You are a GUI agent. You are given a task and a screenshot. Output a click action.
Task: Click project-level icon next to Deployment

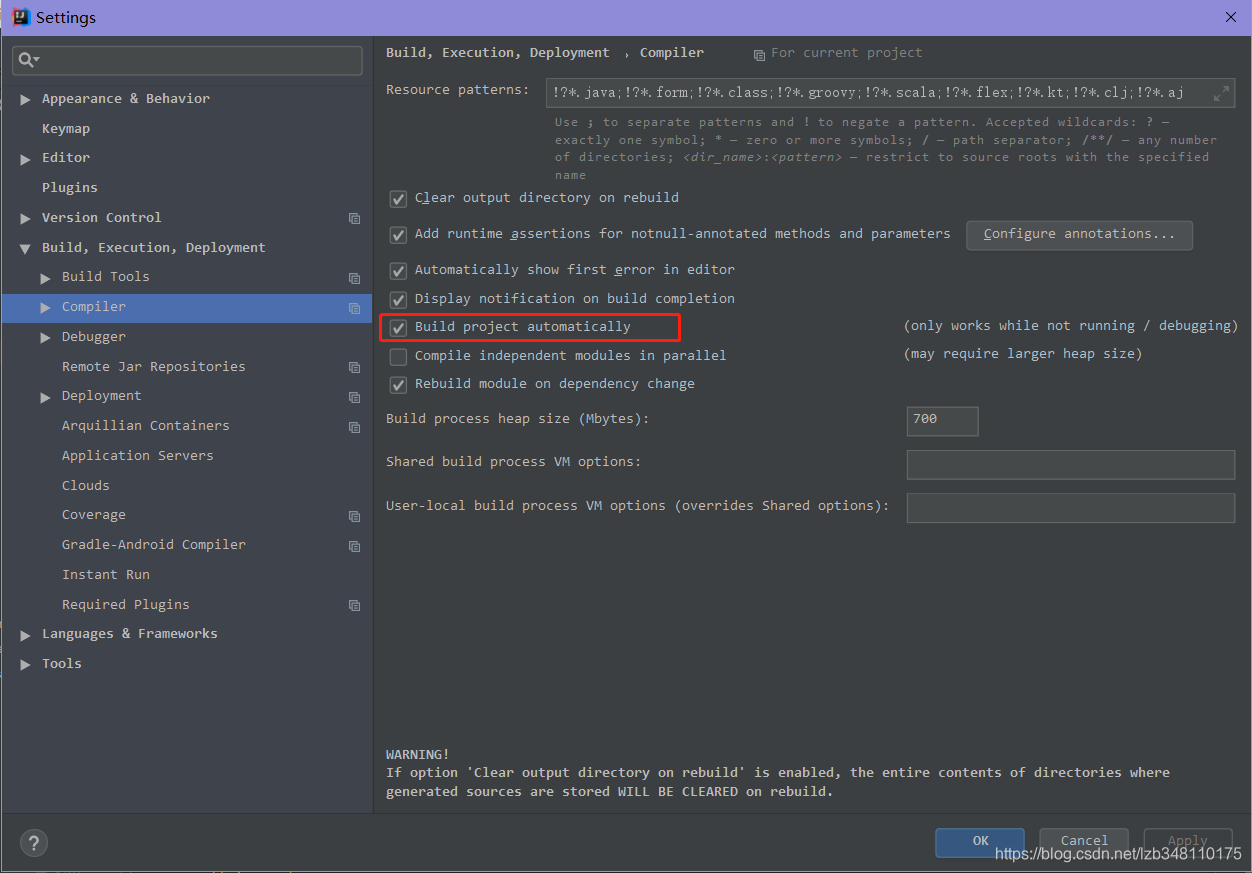pyautogui.click(x=354, y=397)
